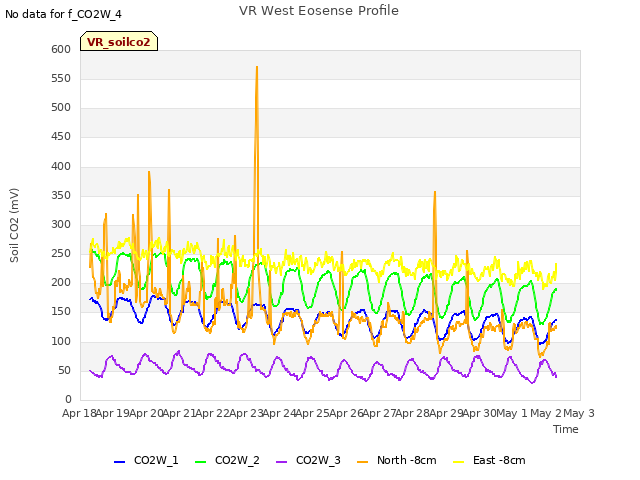640x480 pixels.
Task: Click the Apr 21 x-axis date label
Action: tap(179, 413)
